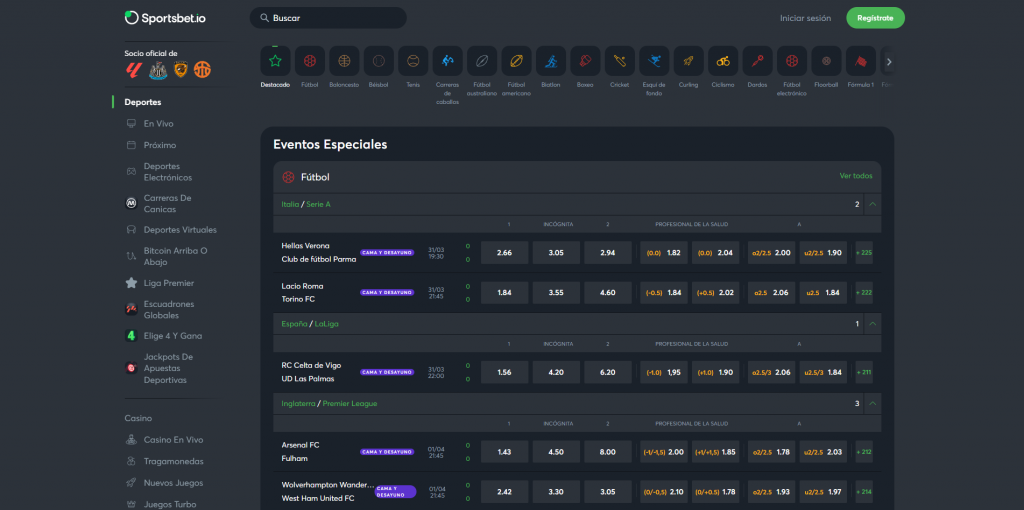The image size is (1024, 510).
Task: Open the Floorball sport icon
Action: click(826, 61)
